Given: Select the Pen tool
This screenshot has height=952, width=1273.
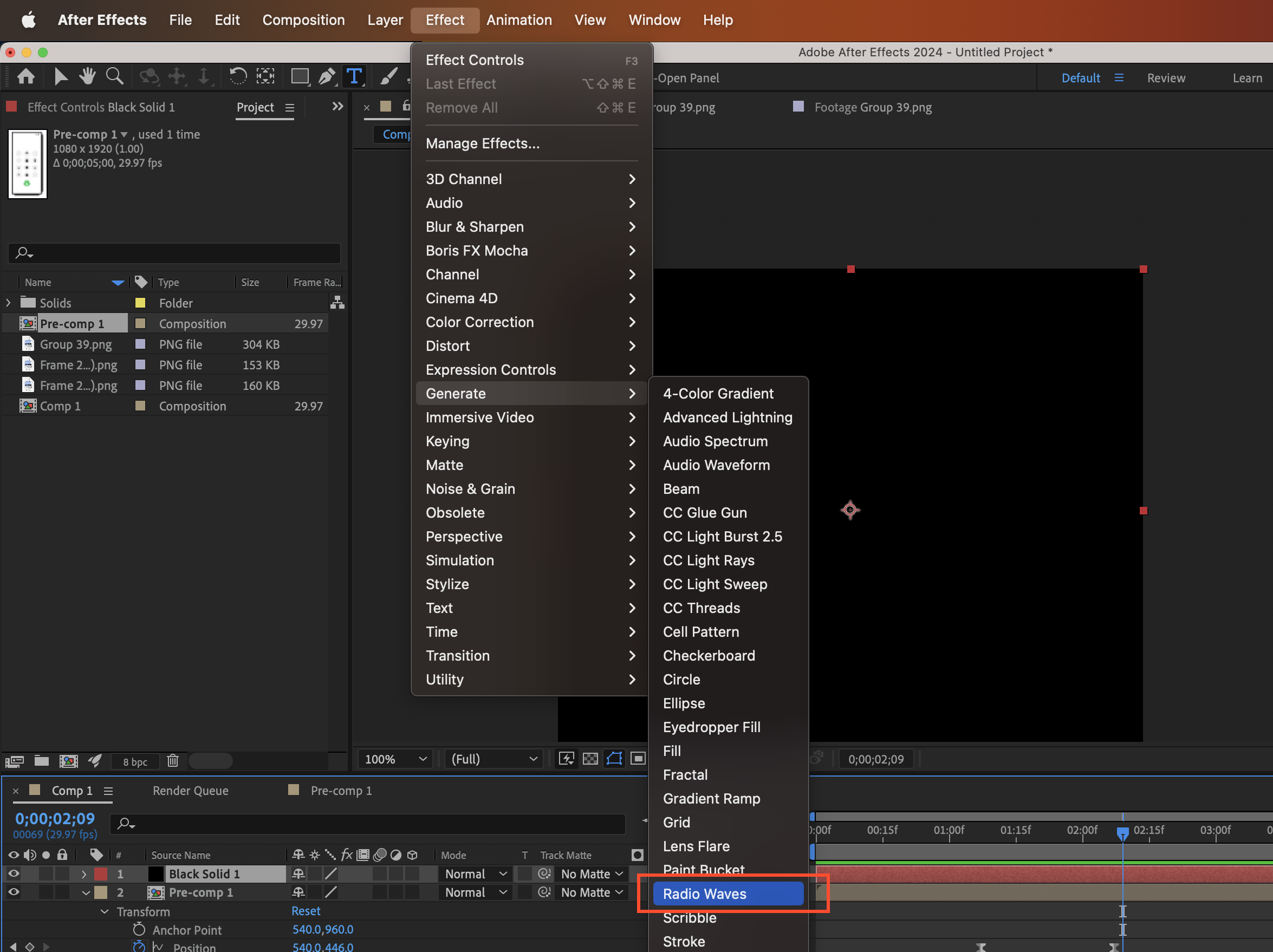Looking at the screenshot, I should [x=326, y=76].
